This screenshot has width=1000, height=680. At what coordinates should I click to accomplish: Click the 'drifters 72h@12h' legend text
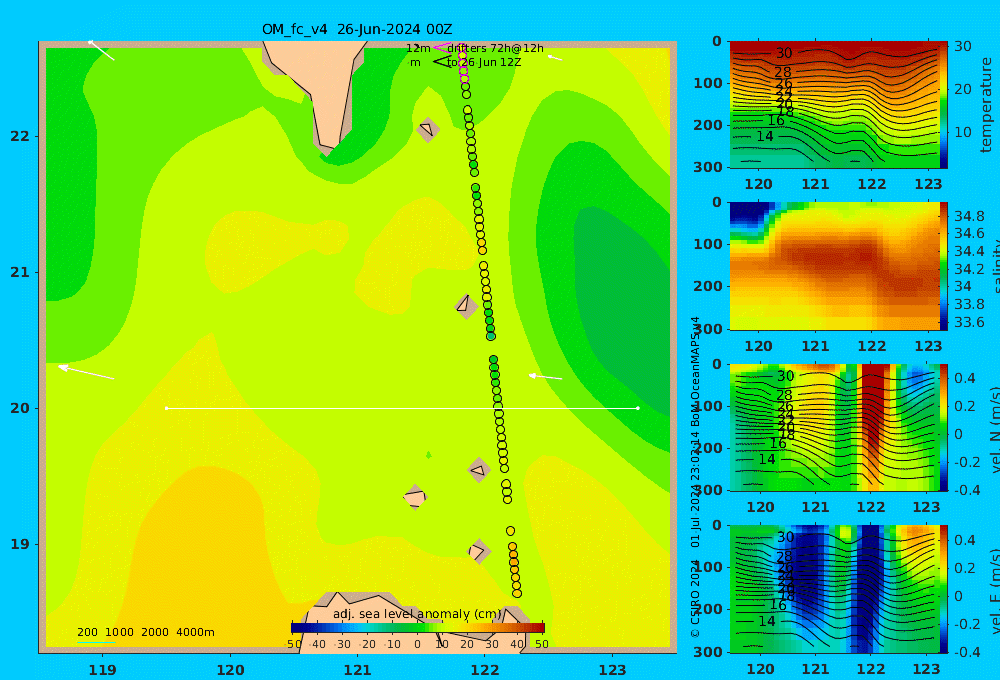496,48
